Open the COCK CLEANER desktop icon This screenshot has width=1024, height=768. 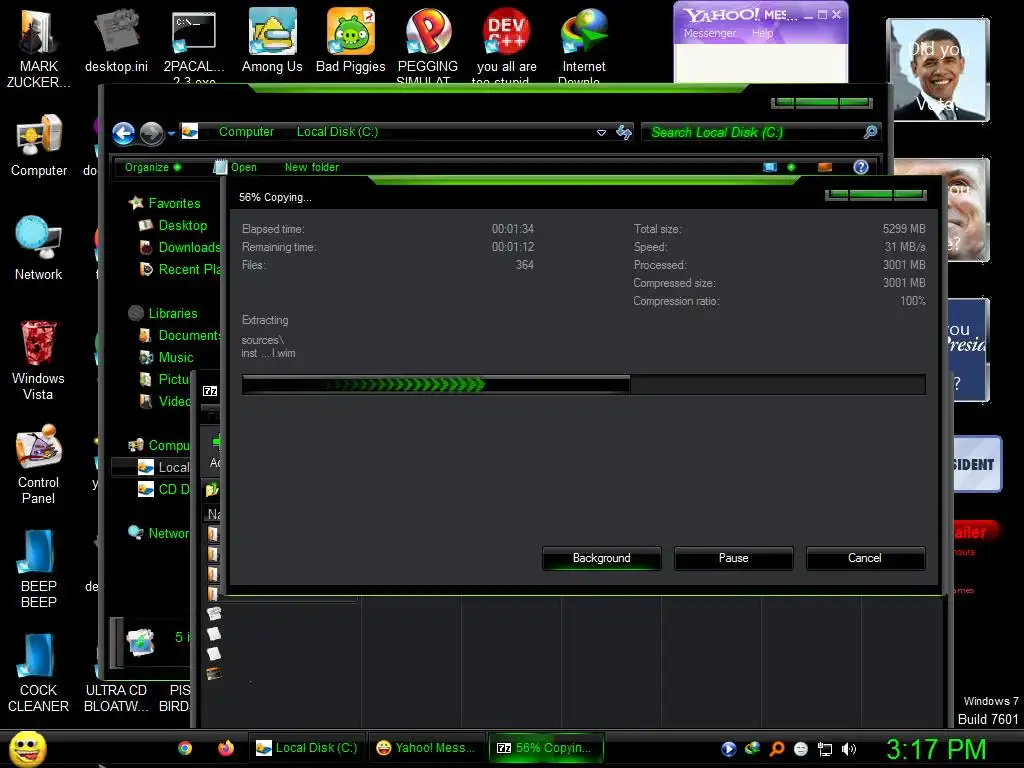coord(39,673)
